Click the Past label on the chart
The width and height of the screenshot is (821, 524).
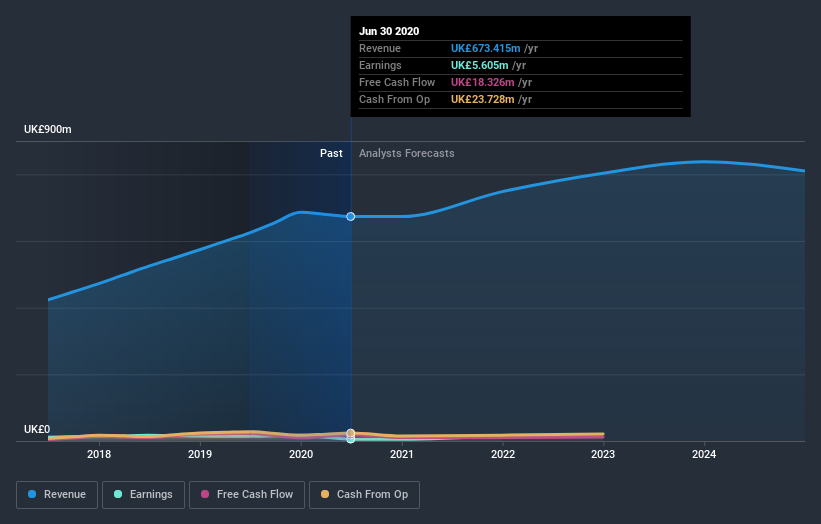click(331, 153)
